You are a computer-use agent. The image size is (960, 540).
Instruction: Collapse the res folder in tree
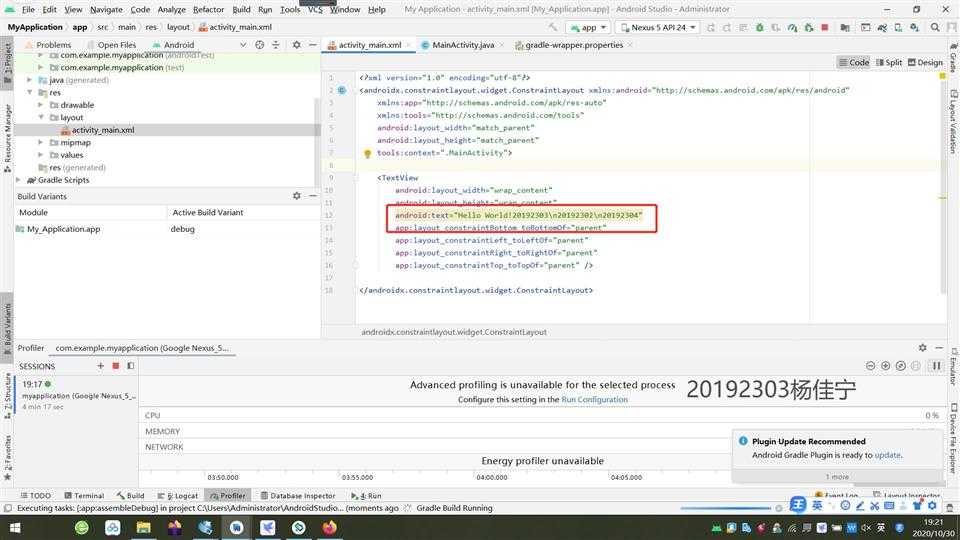pos(29,92)
